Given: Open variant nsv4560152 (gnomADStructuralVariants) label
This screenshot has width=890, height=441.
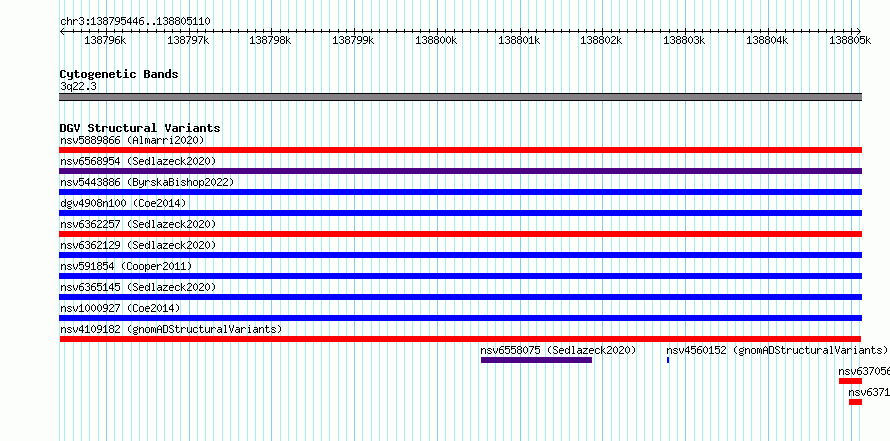Looking at the screenshot, I should [x=776, y=350].
